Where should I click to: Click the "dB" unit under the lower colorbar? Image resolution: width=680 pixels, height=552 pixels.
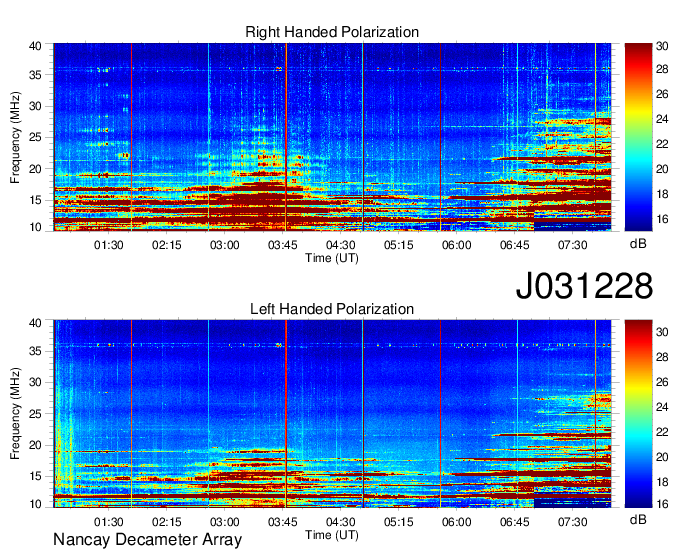638,519
